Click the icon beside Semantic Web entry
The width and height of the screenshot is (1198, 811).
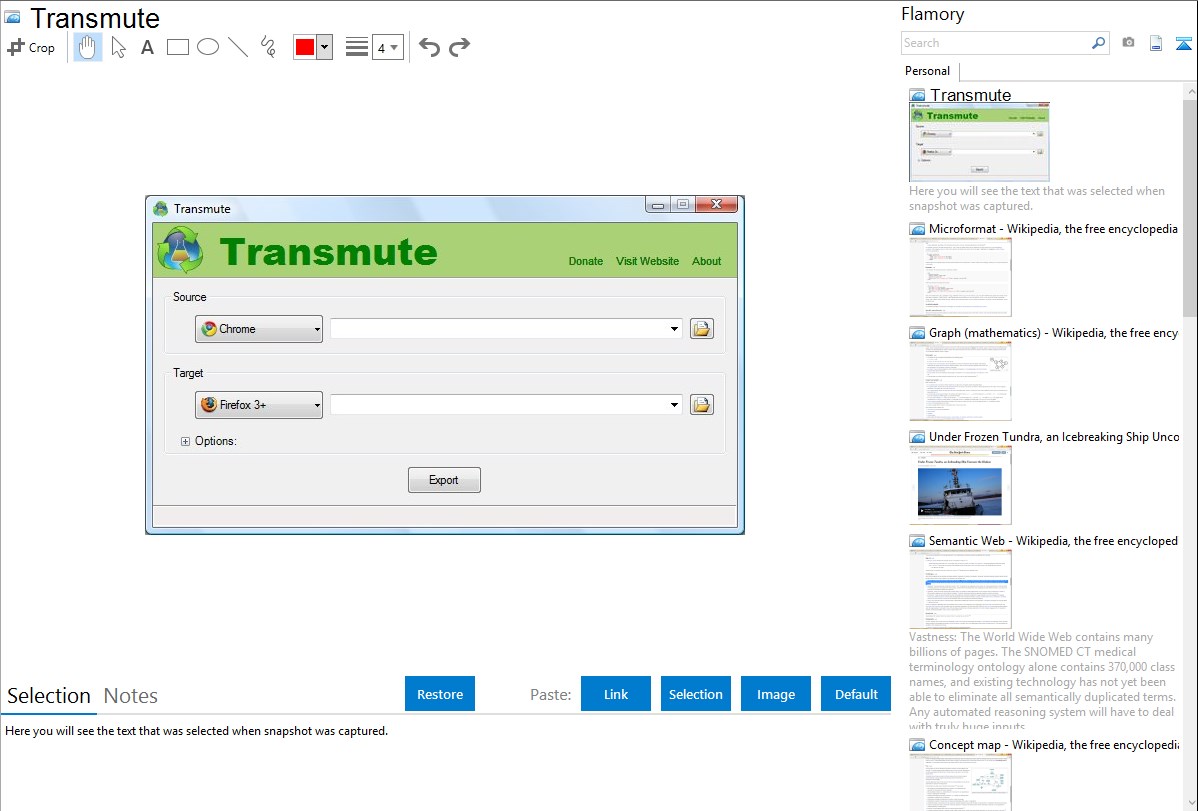click(918, 541)
